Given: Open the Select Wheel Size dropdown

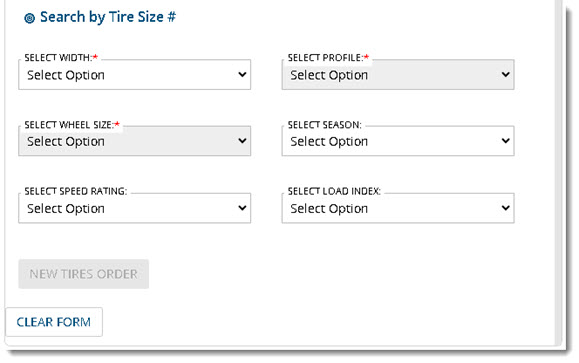Looking at the screenshot, I should (134, 141).
